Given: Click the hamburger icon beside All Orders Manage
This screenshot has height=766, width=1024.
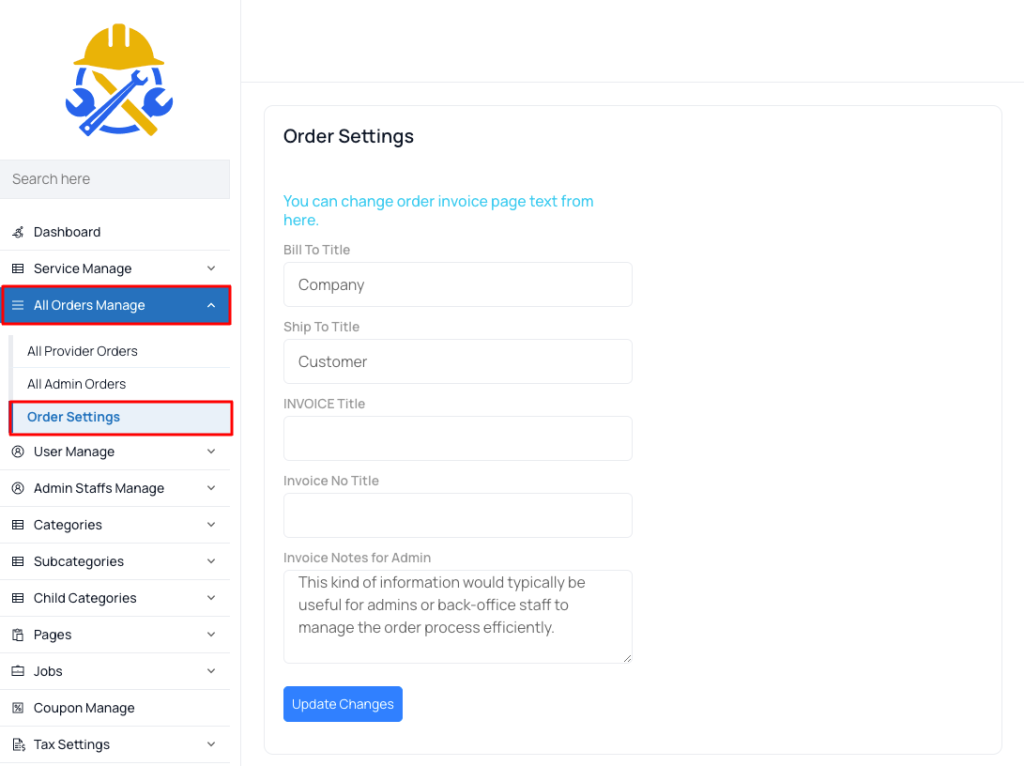Looking at the screenshot, I should pos(18,305).
